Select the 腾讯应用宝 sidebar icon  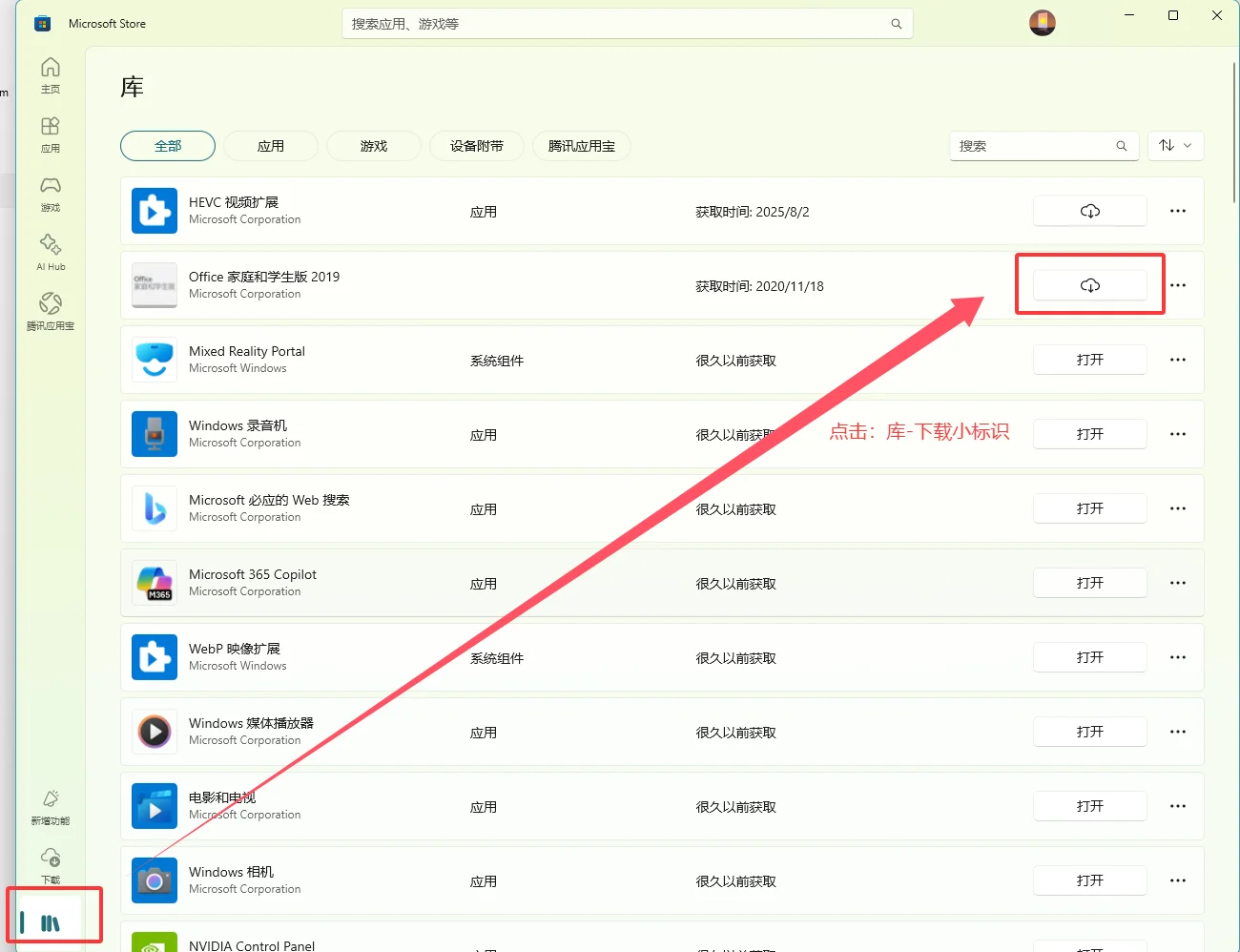[x=50, y=310]
